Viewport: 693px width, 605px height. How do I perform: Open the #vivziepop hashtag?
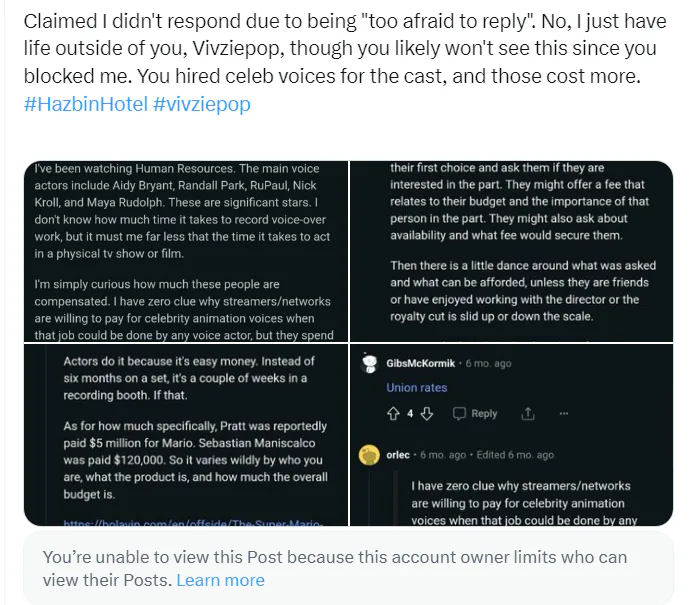click(x=201, y=104)
